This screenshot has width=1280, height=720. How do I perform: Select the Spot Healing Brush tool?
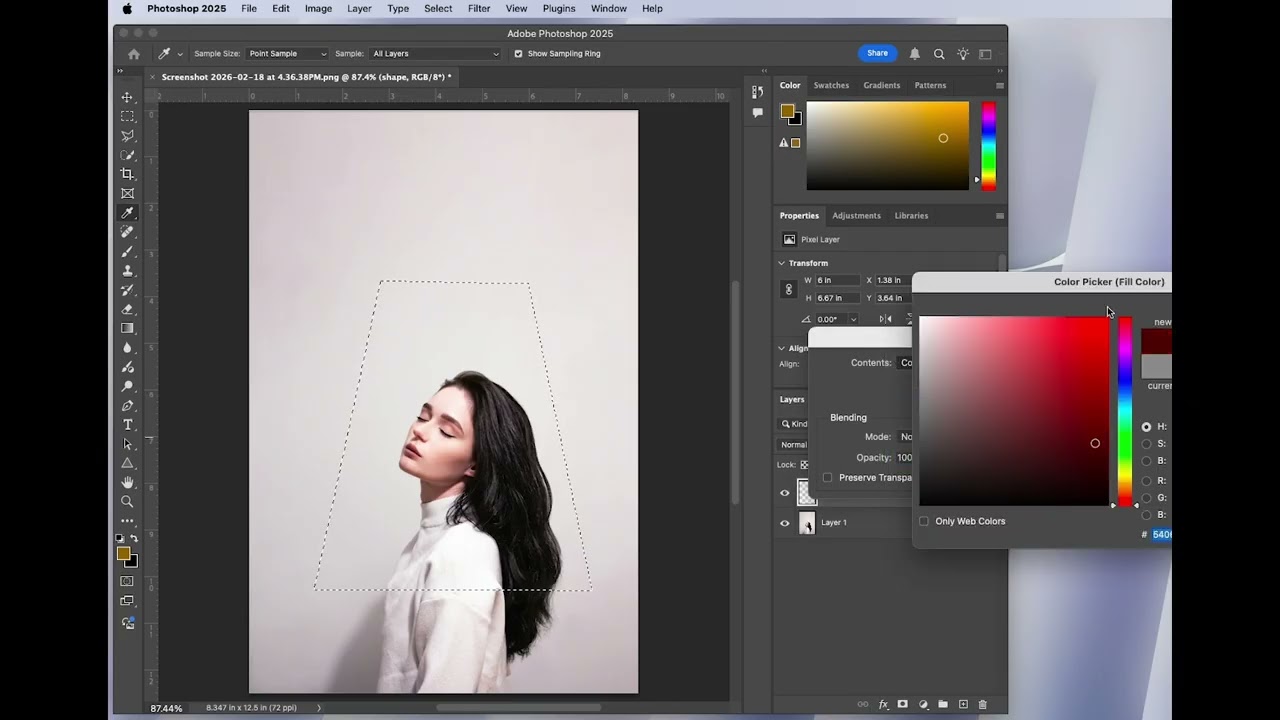(127, 232)
